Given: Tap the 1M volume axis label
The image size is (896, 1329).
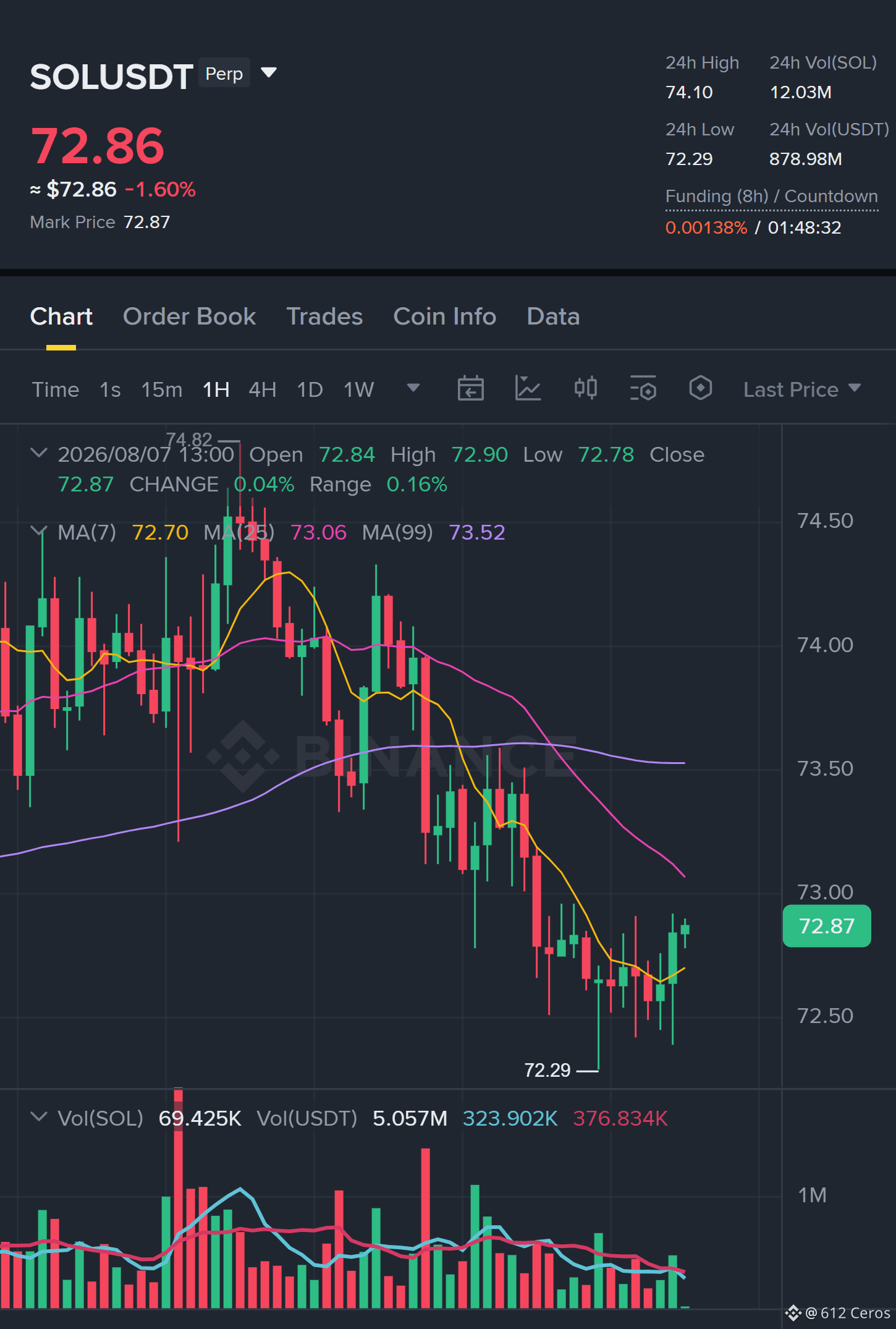Looking at the screenshot, I should tap(812, 1195).
